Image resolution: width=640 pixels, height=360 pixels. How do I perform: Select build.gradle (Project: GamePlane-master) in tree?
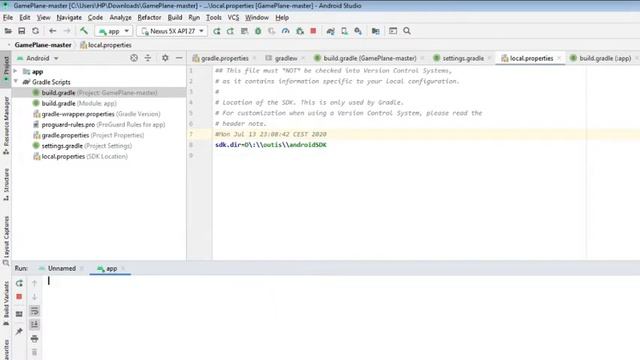99,93
